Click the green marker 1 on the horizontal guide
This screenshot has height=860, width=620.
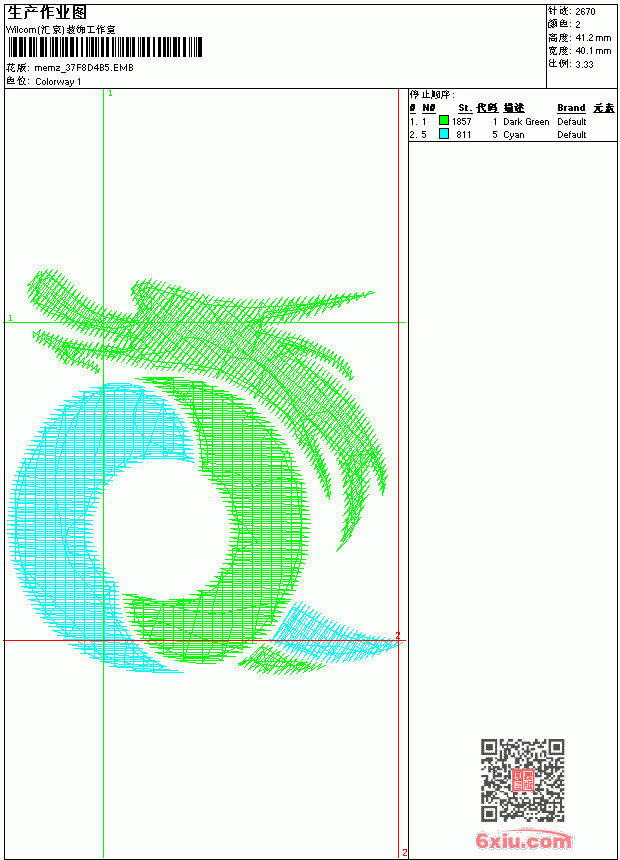point(10,318)
